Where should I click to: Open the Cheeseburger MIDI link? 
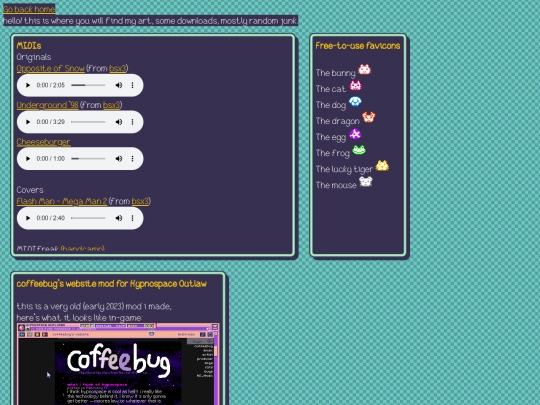pyautogui.click(x=43, y=142)
